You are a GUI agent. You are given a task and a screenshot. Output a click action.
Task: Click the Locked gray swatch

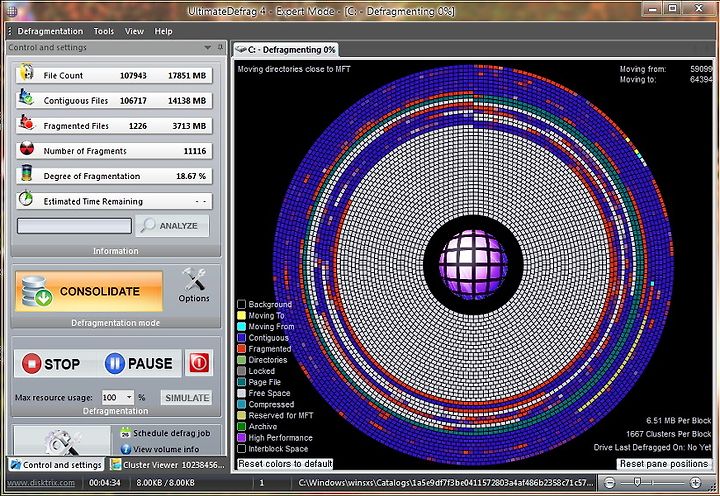point(241,371)
